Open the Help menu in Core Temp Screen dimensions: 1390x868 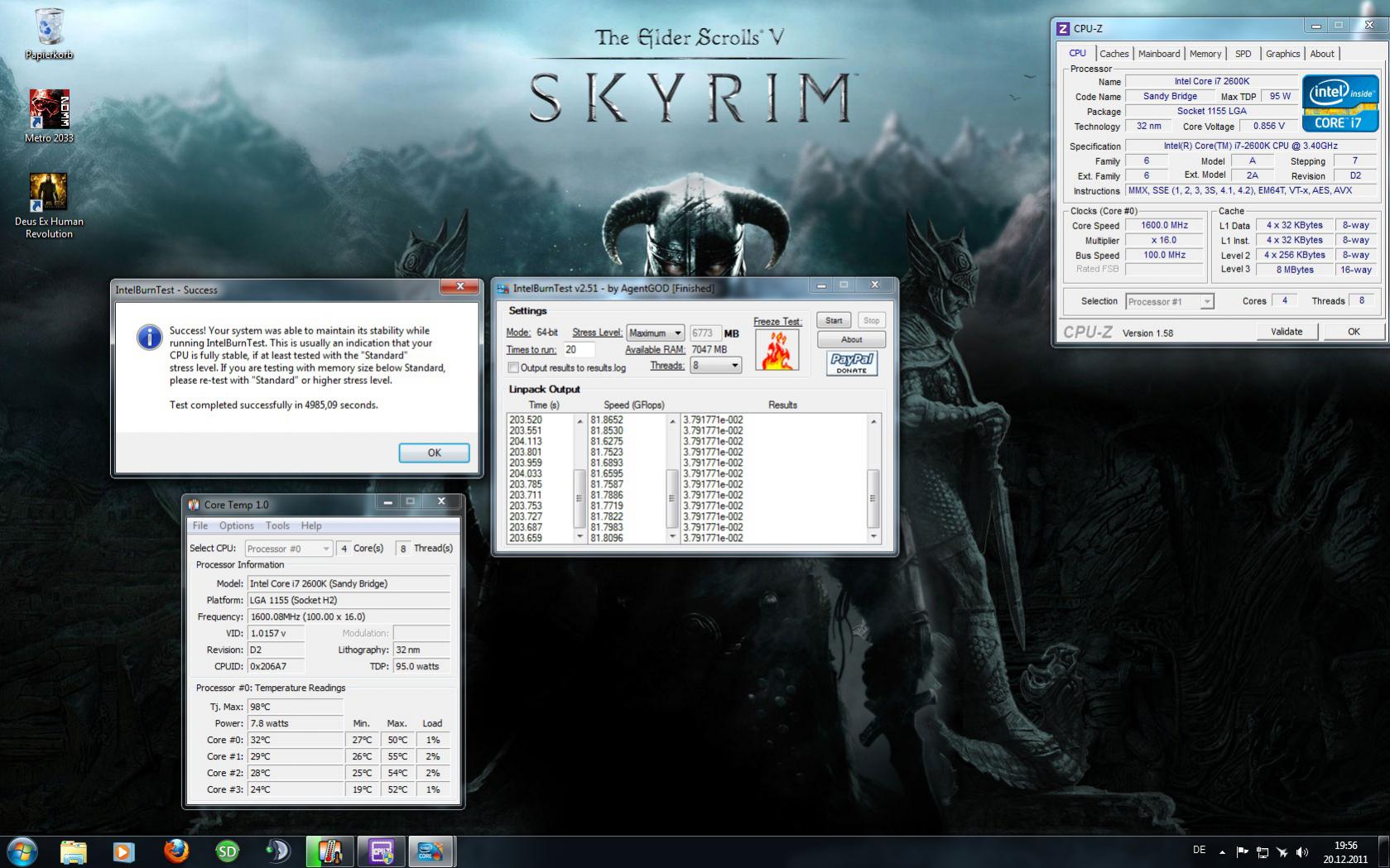(x=311, y=525)
